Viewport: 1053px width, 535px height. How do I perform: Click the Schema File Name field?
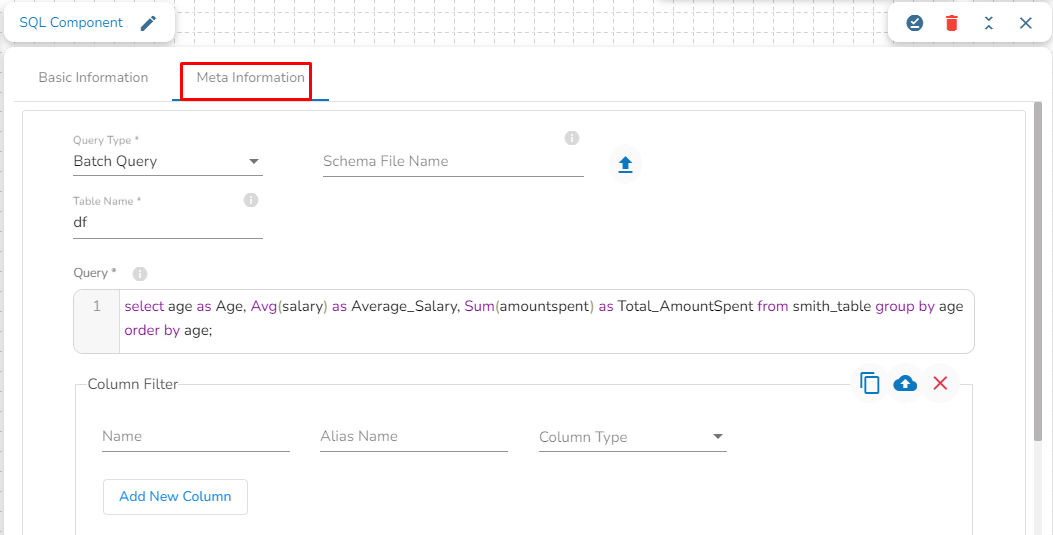pos(452,161)
